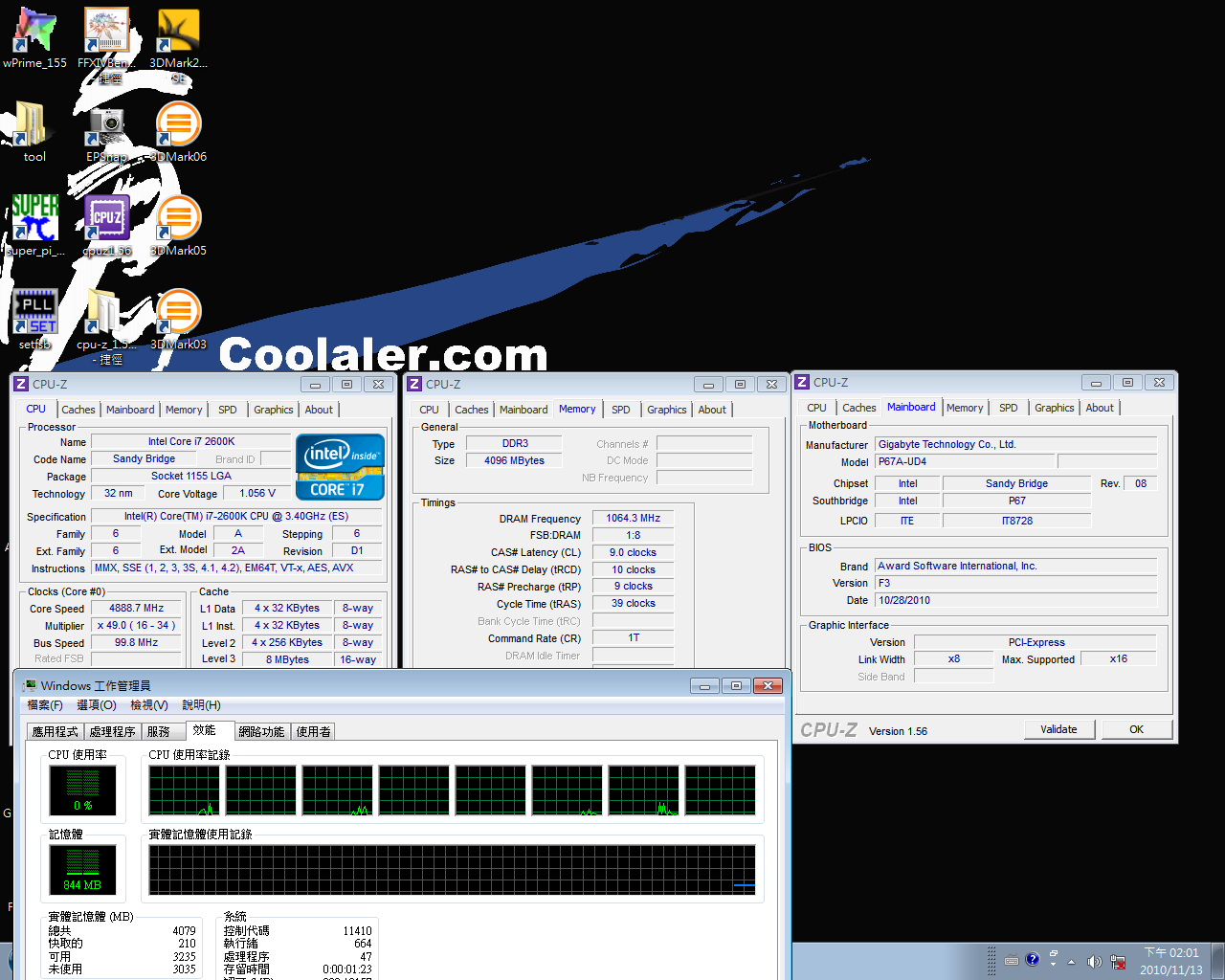Click mainboard Model field P67A-UD4

[965, 461]
